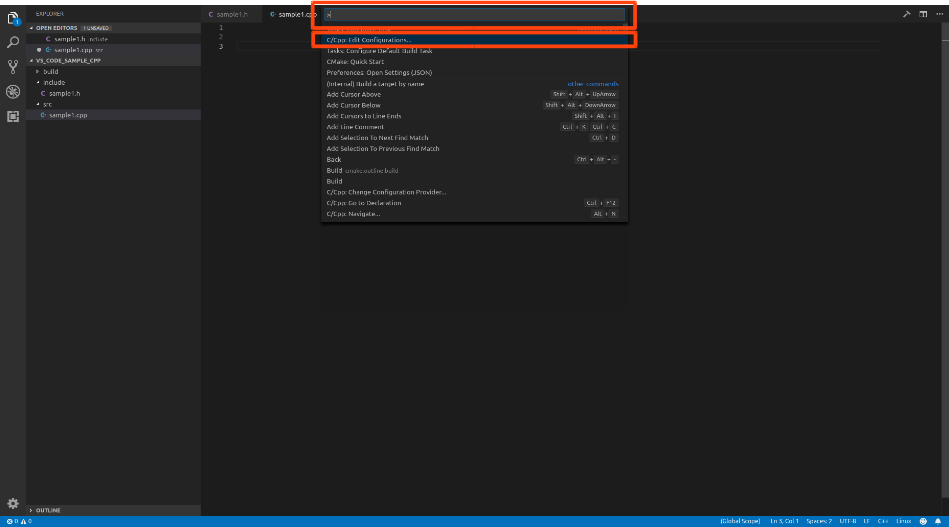This screenshot has height=527, width=949.
Task: Change encoding via UTF-8 indicator
Action: 847,521
